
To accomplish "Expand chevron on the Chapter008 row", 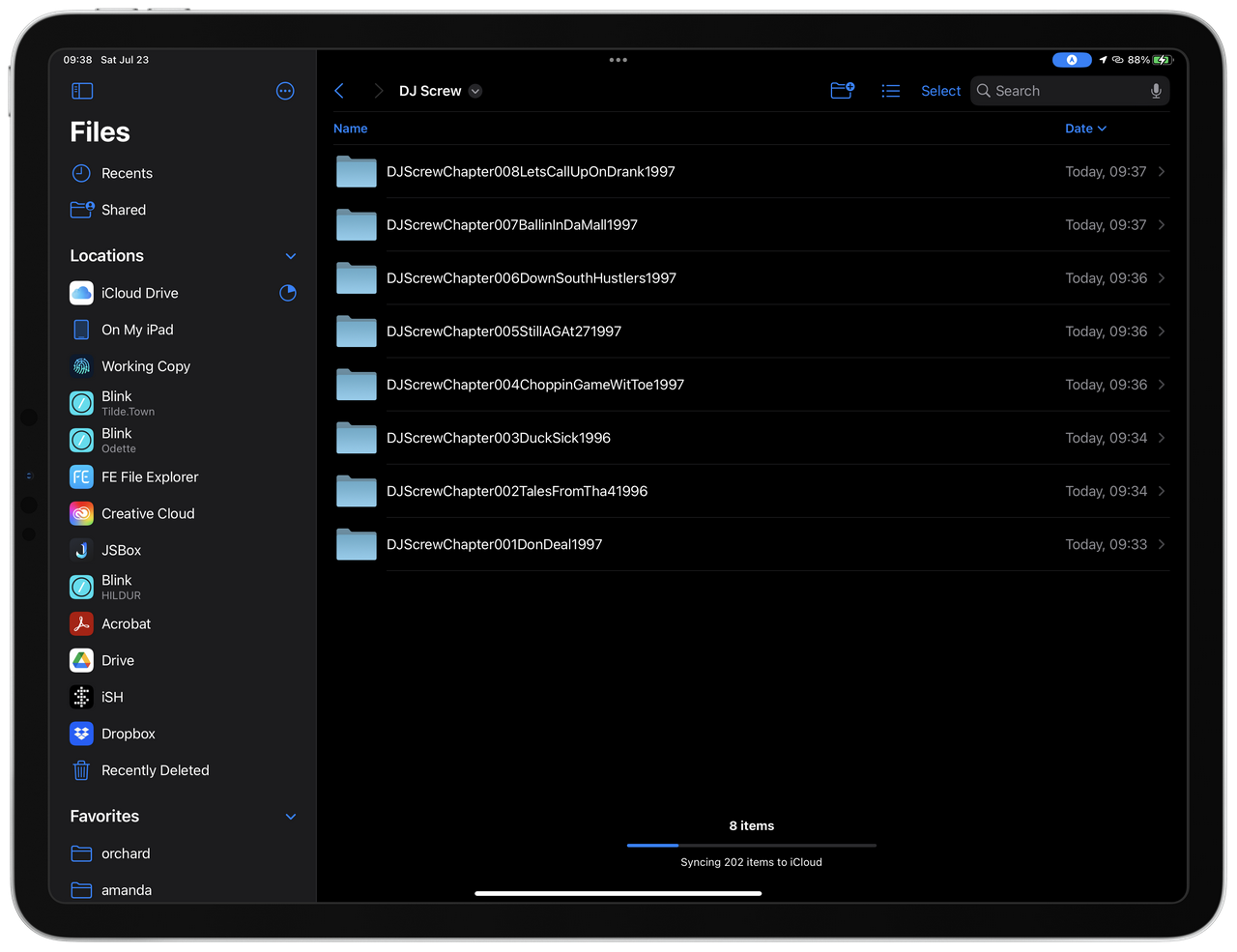I will 1162,172.
